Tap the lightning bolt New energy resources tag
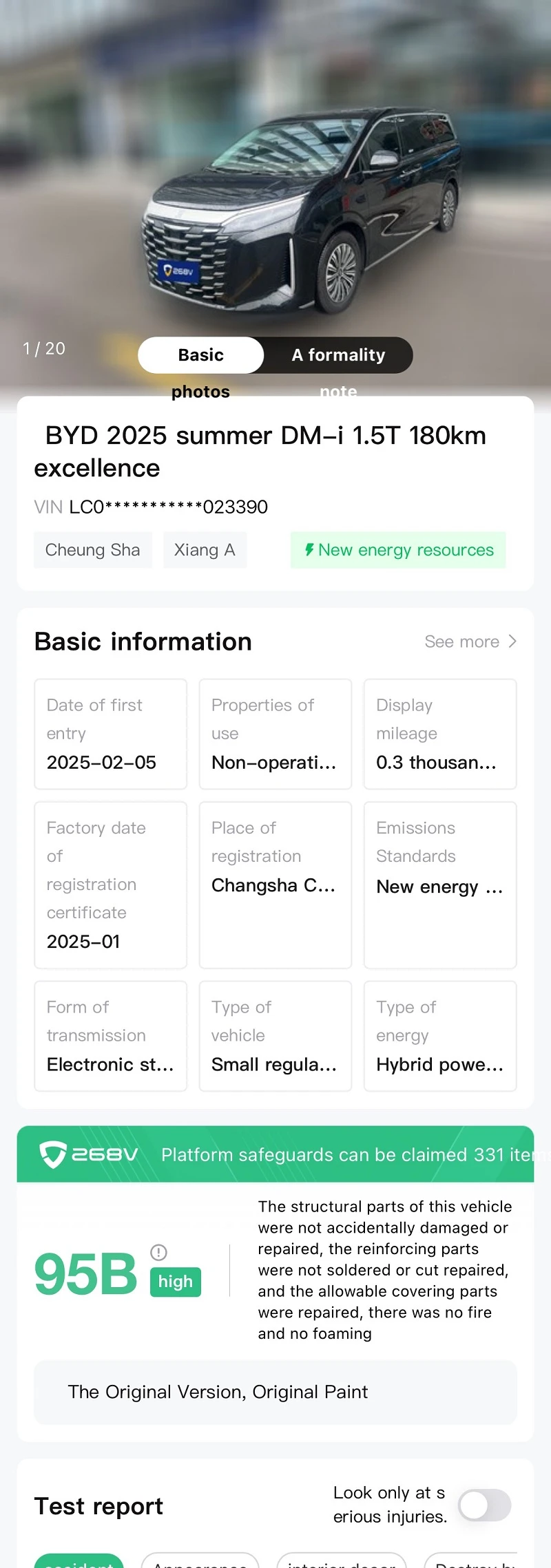Image resolution: width=551 pixels, height=1568 pixels. coord(398,550)
